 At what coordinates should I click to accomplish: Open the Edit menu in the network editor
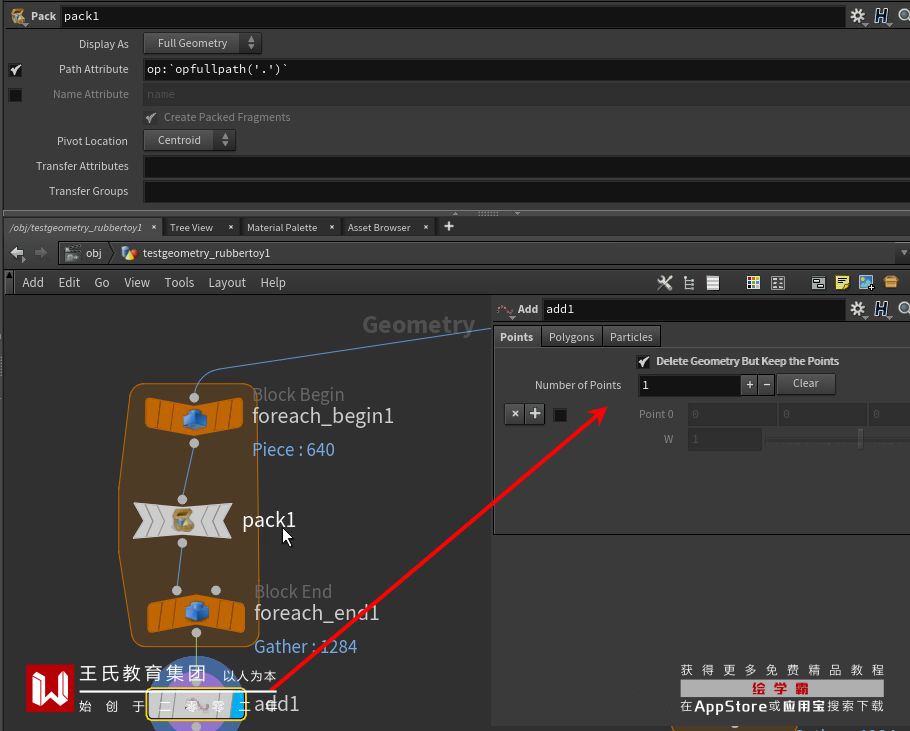pyautogui.click(x=69, y=283)
